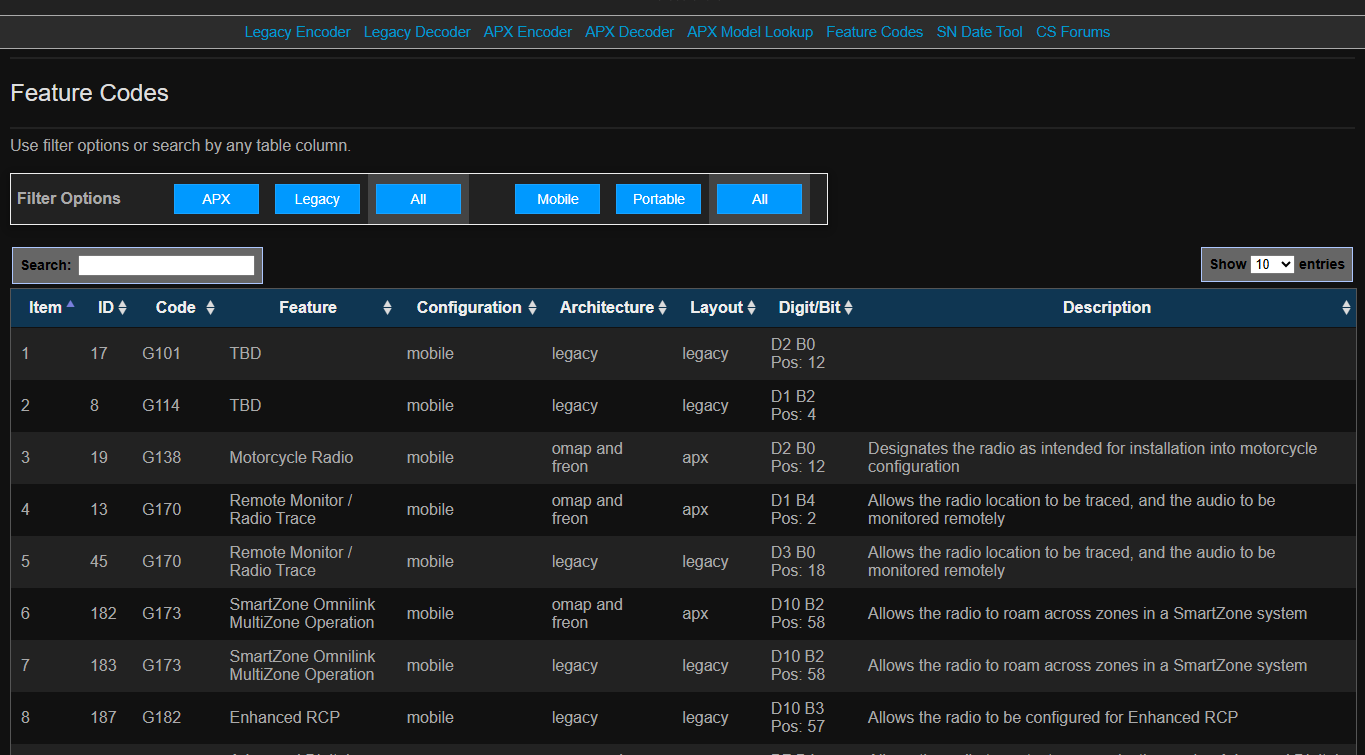Screen dimensions: 1365x755
Task: Open the Show entries dropdown
Action: (1272, 264)
